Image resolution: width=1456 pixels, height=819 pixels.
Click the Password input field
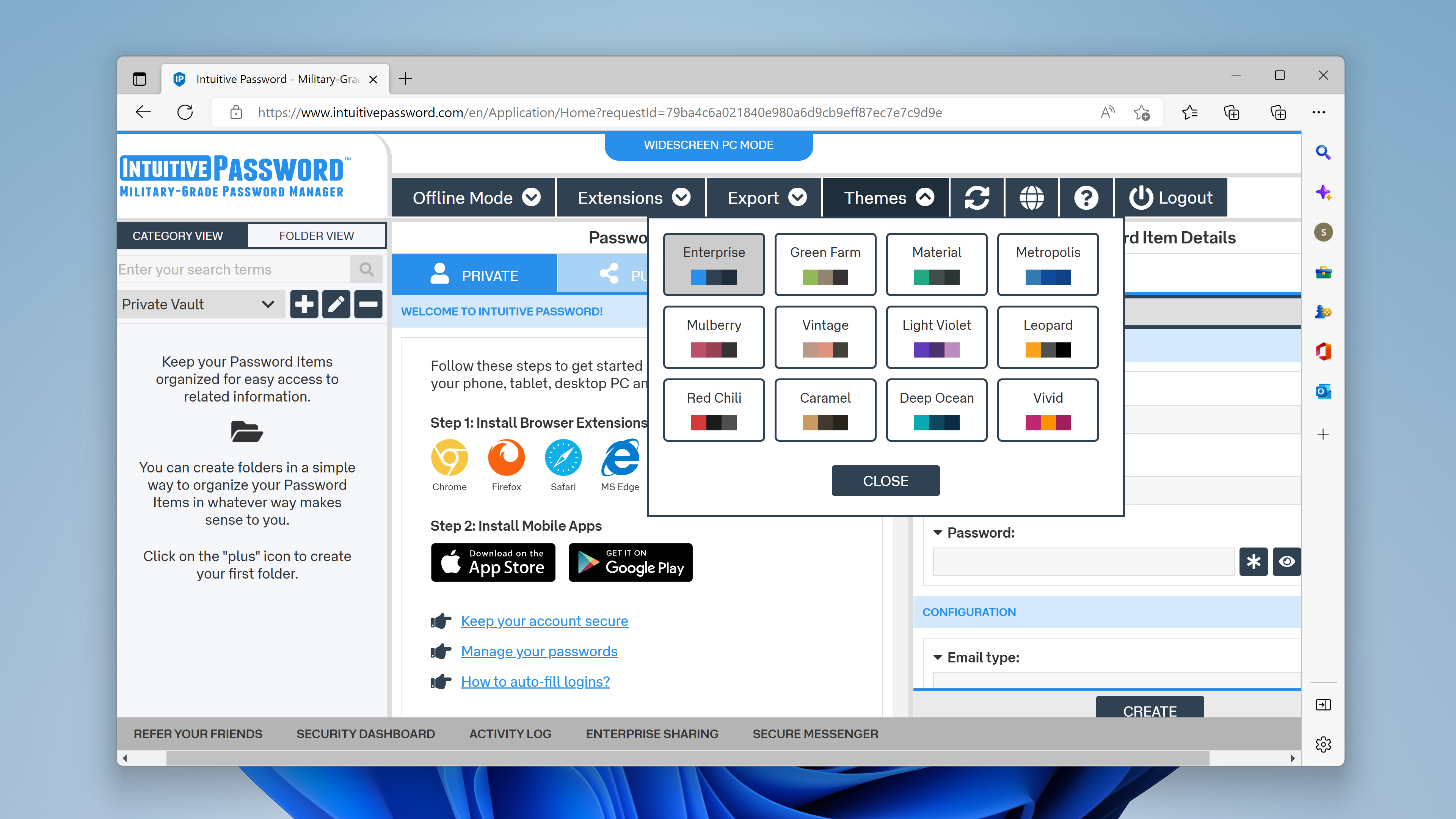coord(1084,561)
